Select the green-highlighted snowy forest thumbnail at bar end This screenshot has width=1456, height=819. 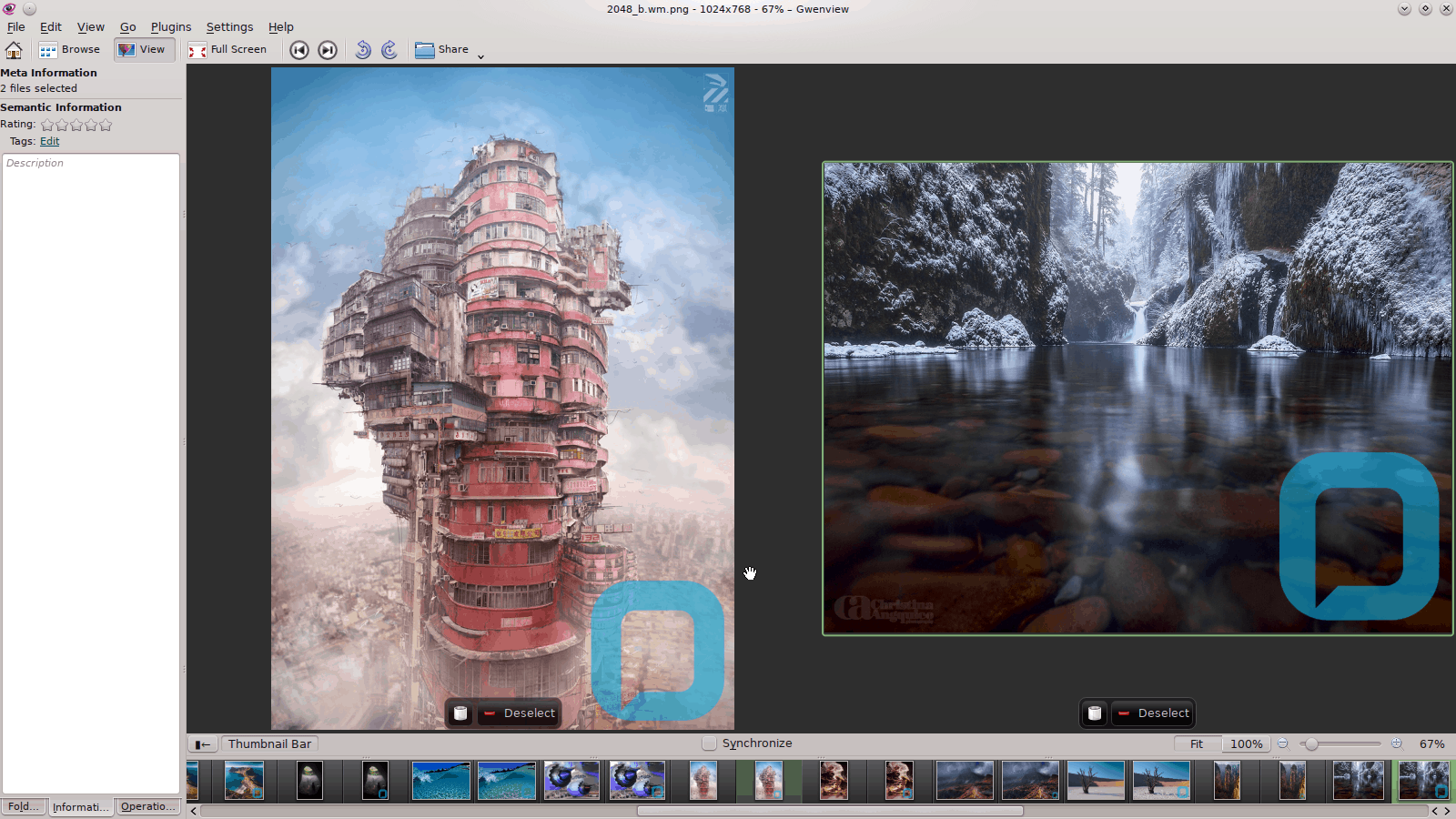(1424, 781)
